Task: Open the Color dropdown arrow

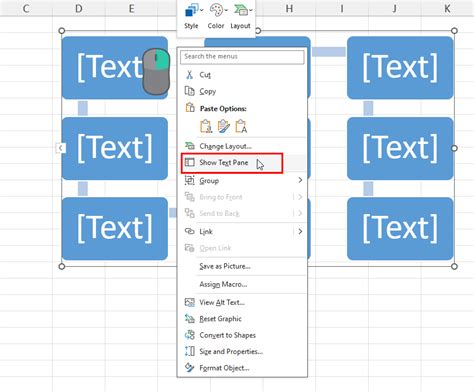Action: (x=226, y=10)
